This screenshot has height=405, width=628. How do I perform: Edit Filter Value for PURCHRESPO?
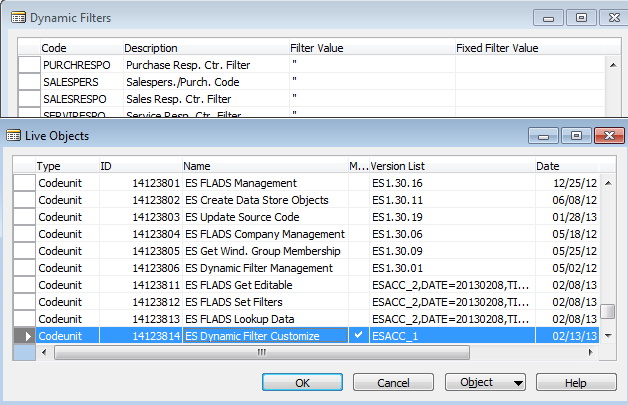pos(370,64)
